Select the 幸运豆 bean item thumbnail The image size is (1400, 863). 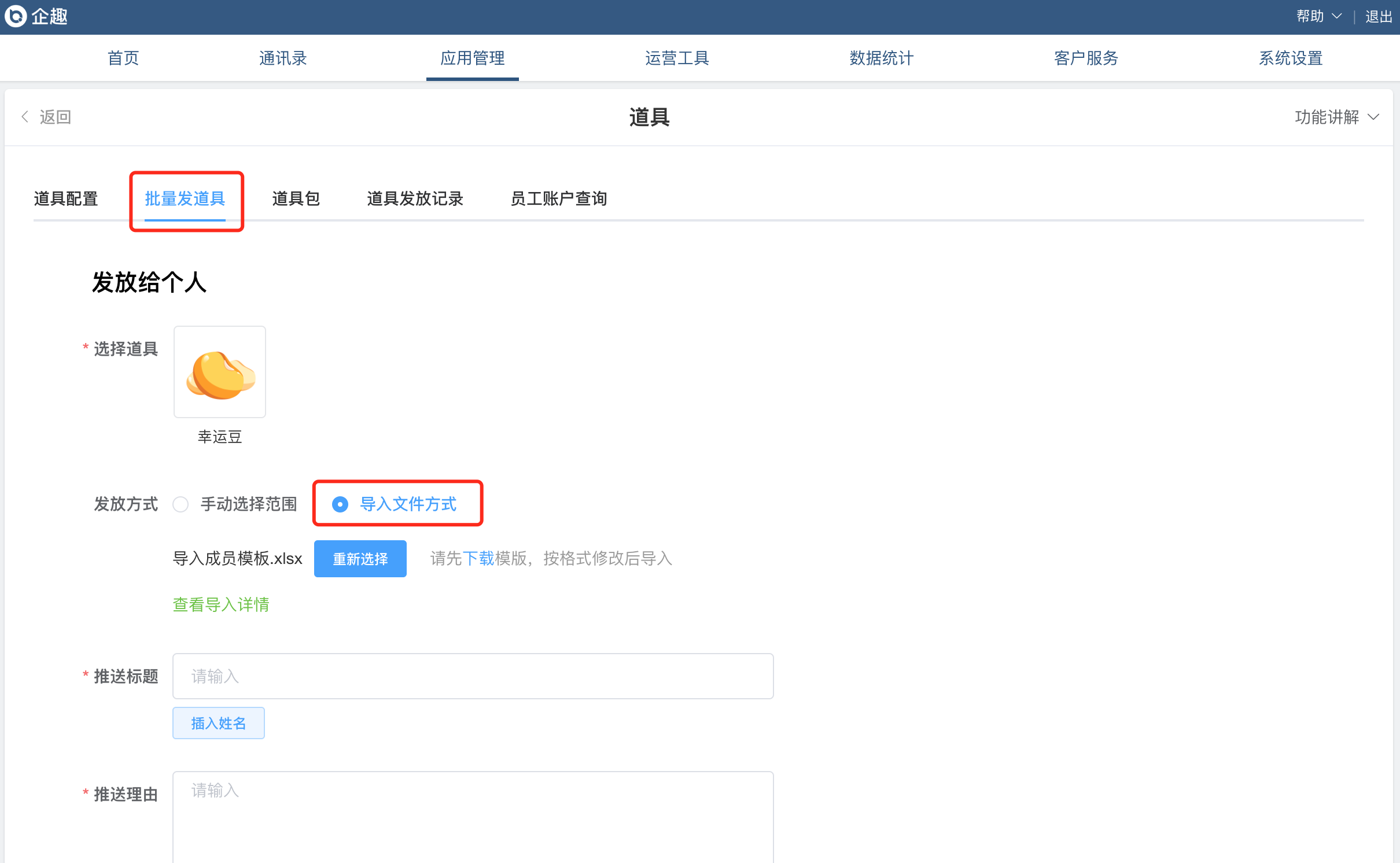(x=220, y=372)
